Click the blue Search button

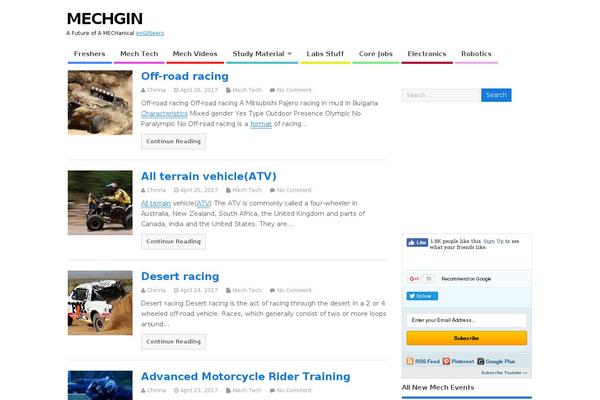496,95
